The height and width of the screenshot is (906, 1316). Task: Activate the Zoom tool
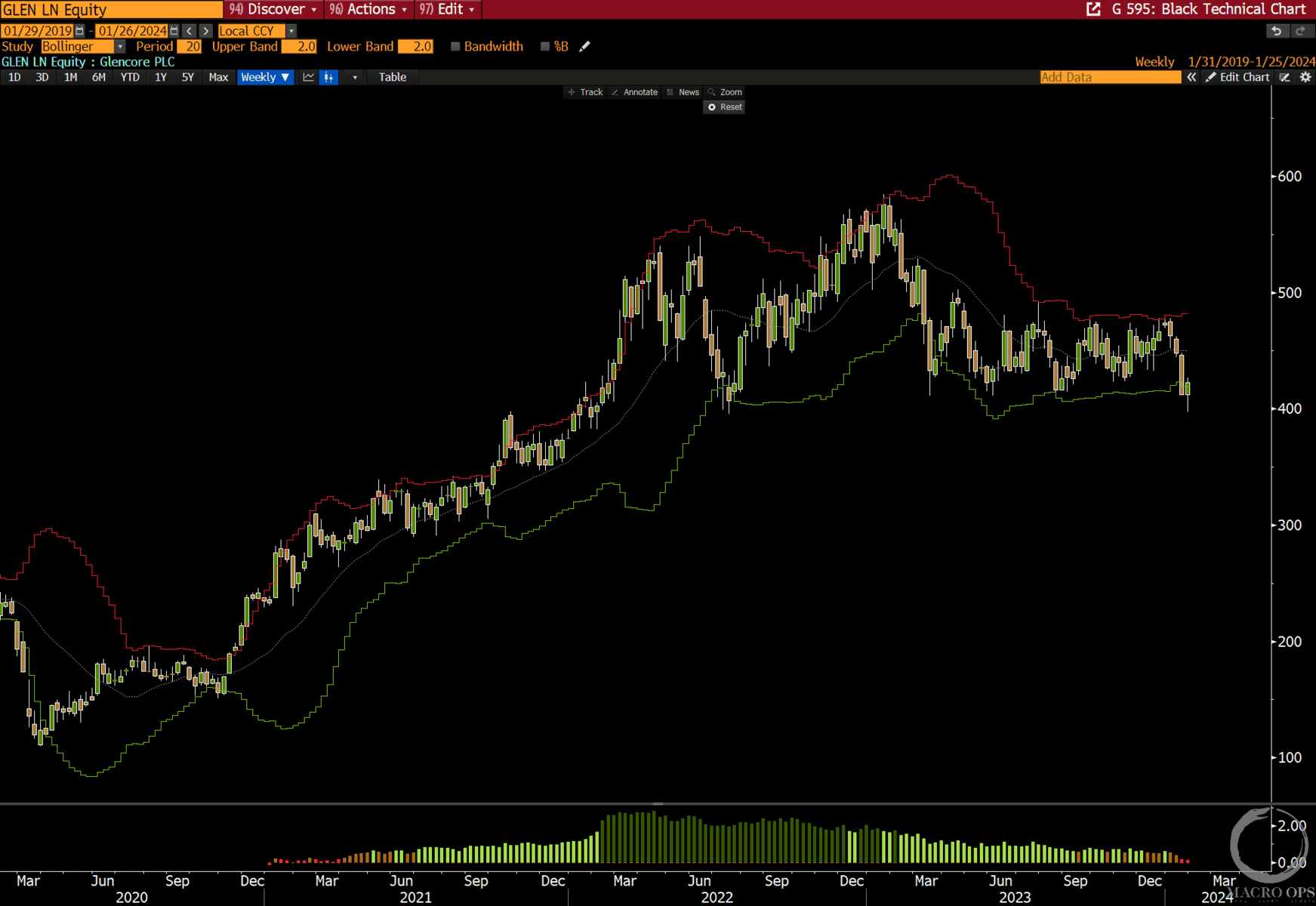point(725,92)
